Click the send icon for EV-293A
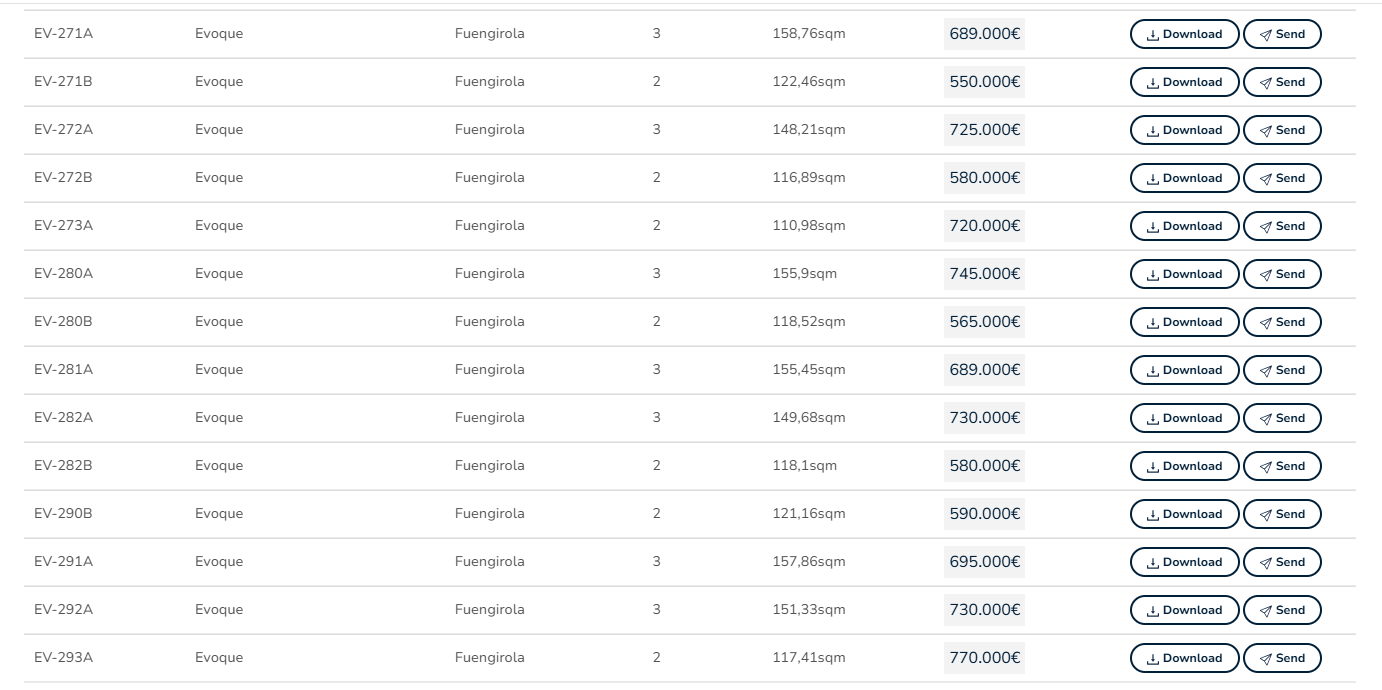The image size is (1382, 690). [x=1266, y=659]
